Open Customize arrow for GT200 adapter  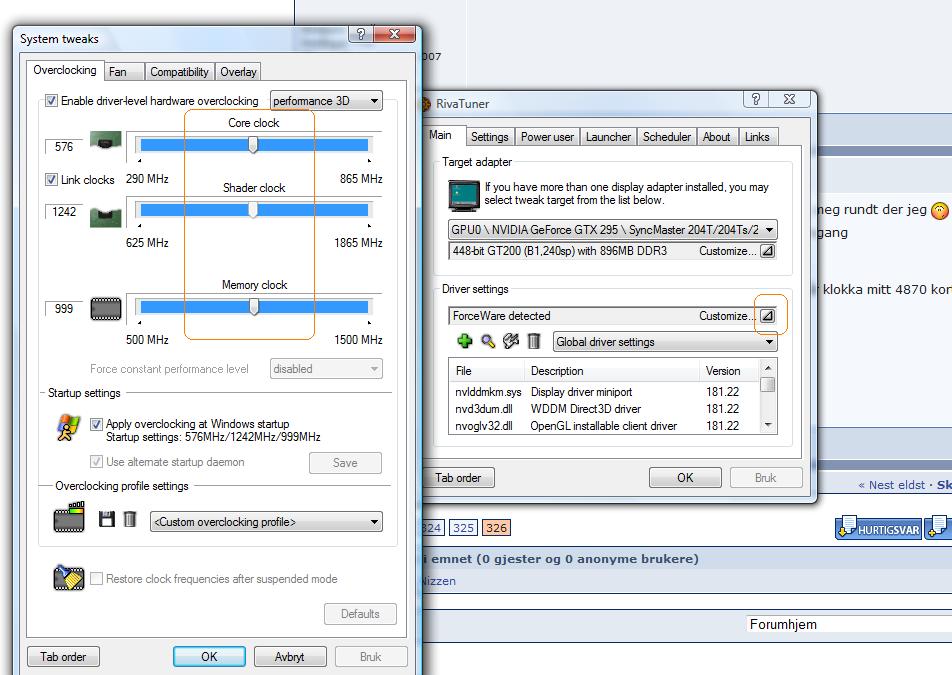click(x=767, y=251)
